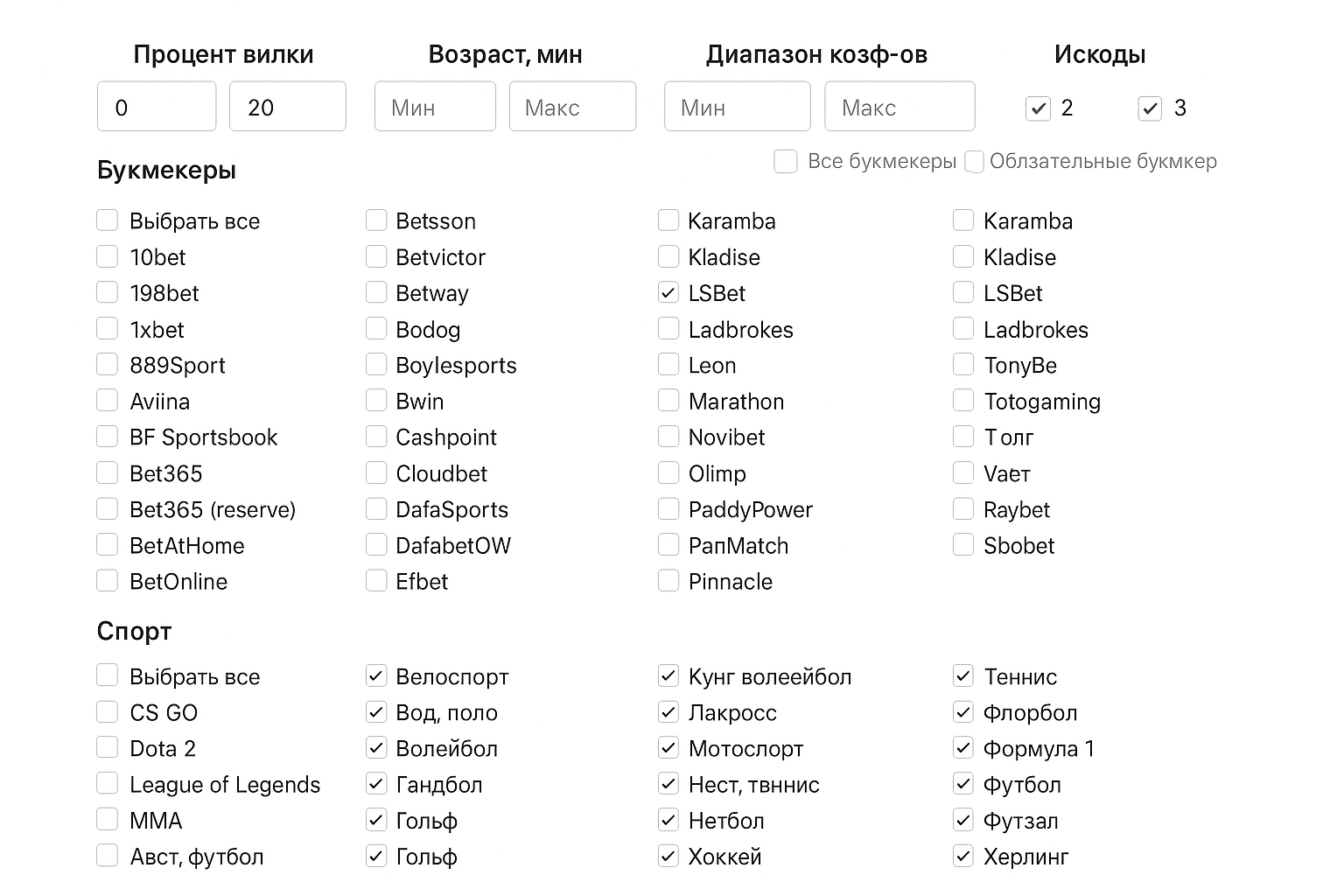Click the minimum Процент вилки field containing 0
Screen dimensions: 1344x896
(156, 107)
